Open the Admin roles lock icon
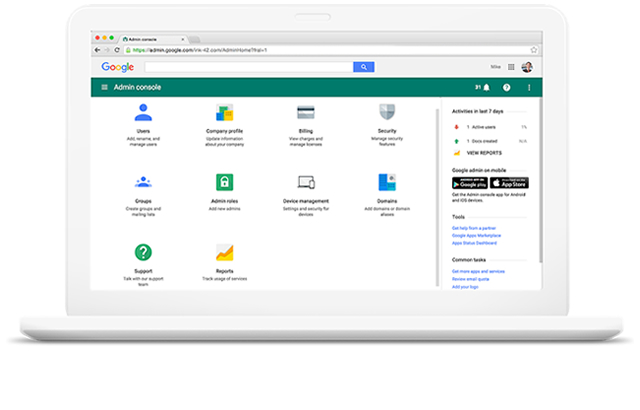The height and width of the screenshot is (410, 640). pos(224,182)
